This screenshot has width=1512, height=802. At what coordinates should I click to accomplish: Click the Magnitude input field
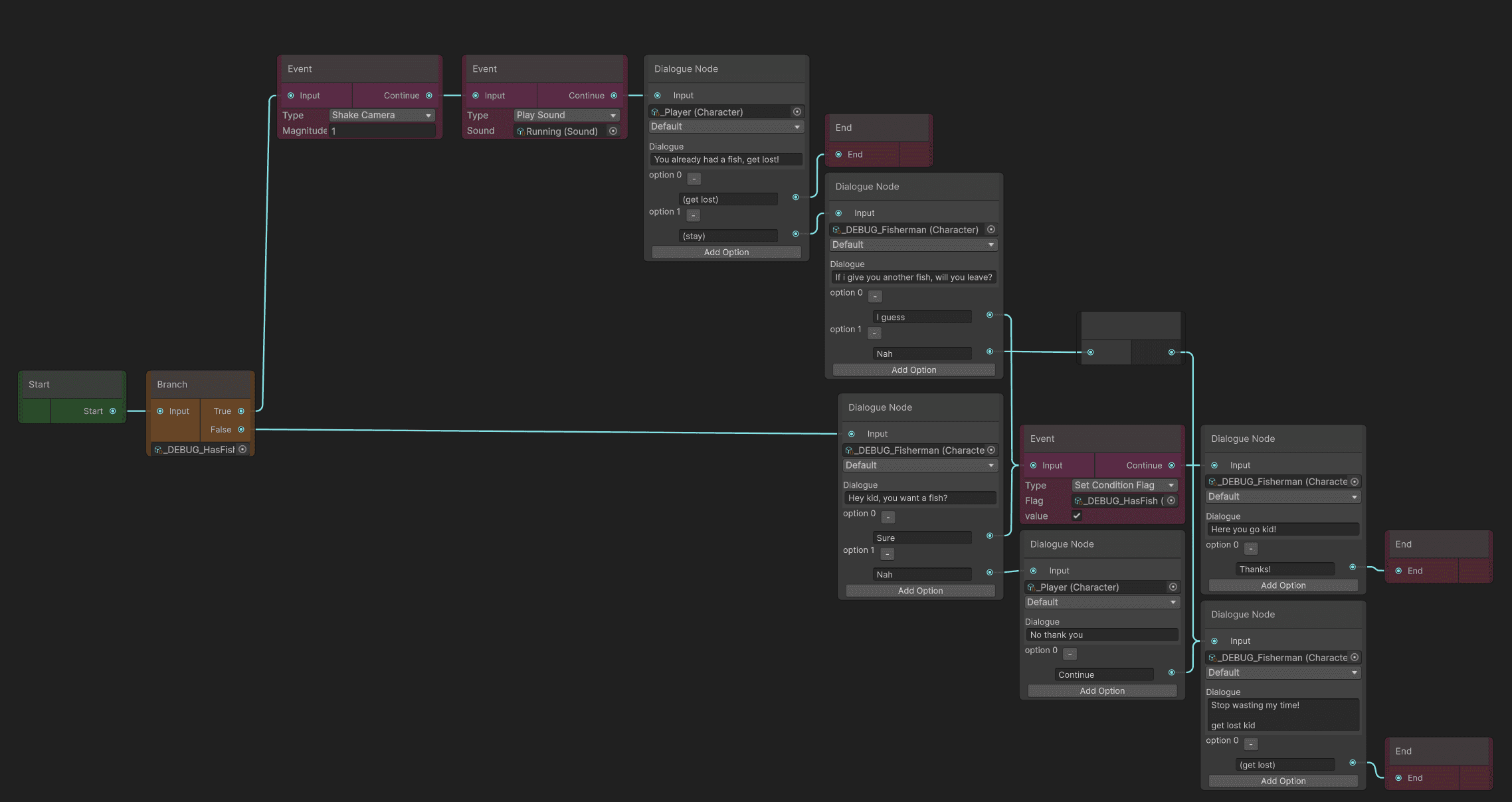[383, 131]
